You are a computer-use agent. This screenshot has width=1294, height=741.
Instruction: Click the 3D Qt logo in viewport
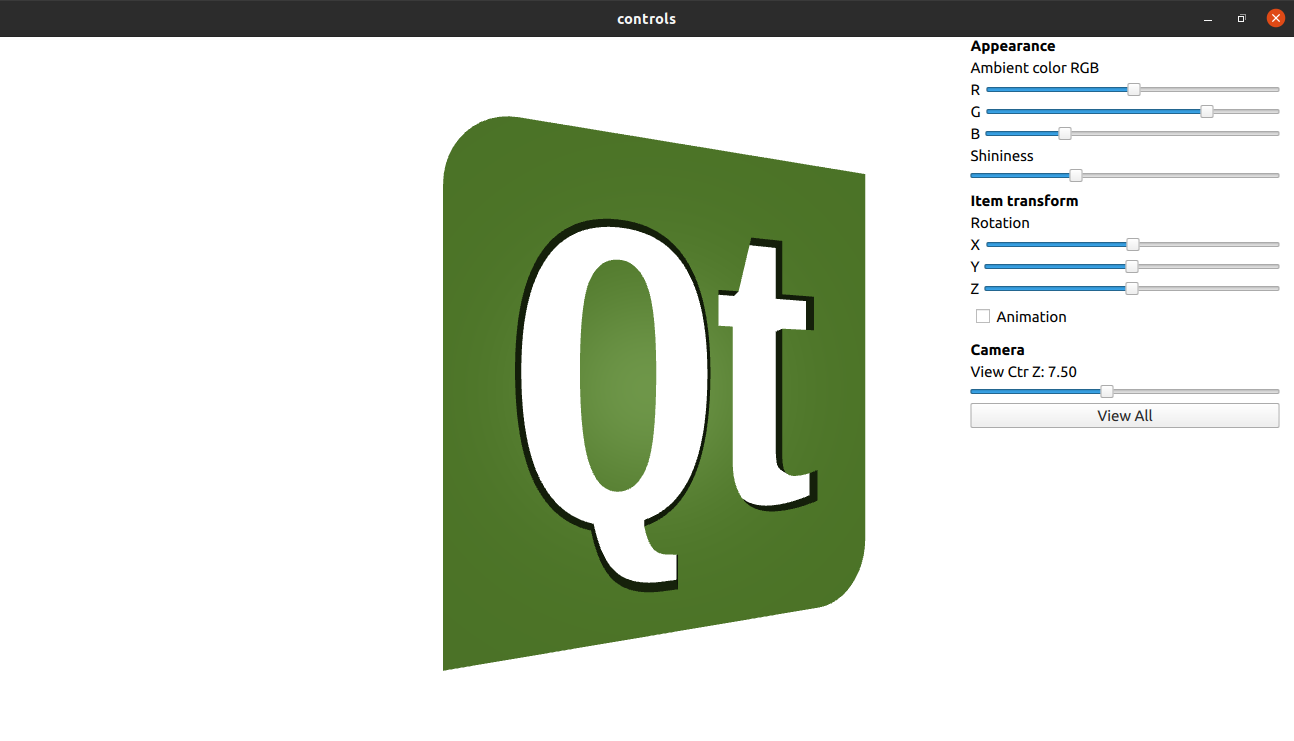pyautogui.click(x=654, y=393)
